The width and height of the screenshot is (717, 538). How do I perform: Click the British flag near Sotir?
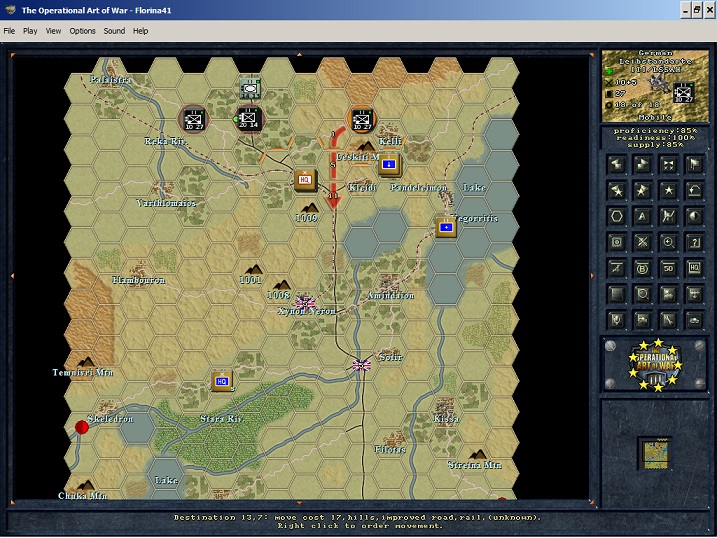click(362, 364)
